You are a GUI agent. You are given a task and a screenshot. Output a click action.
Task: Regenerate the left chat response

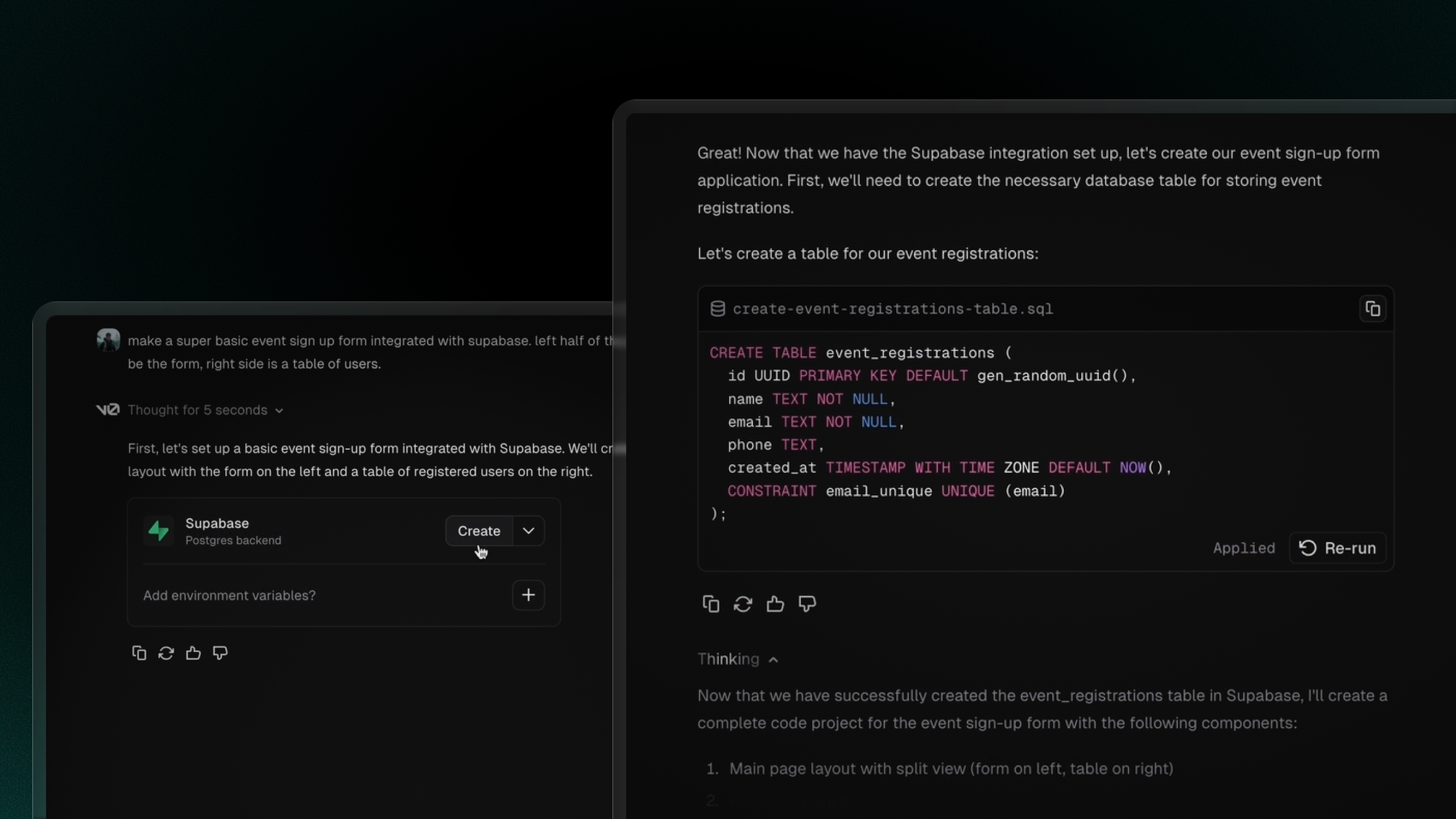[166, 653]
